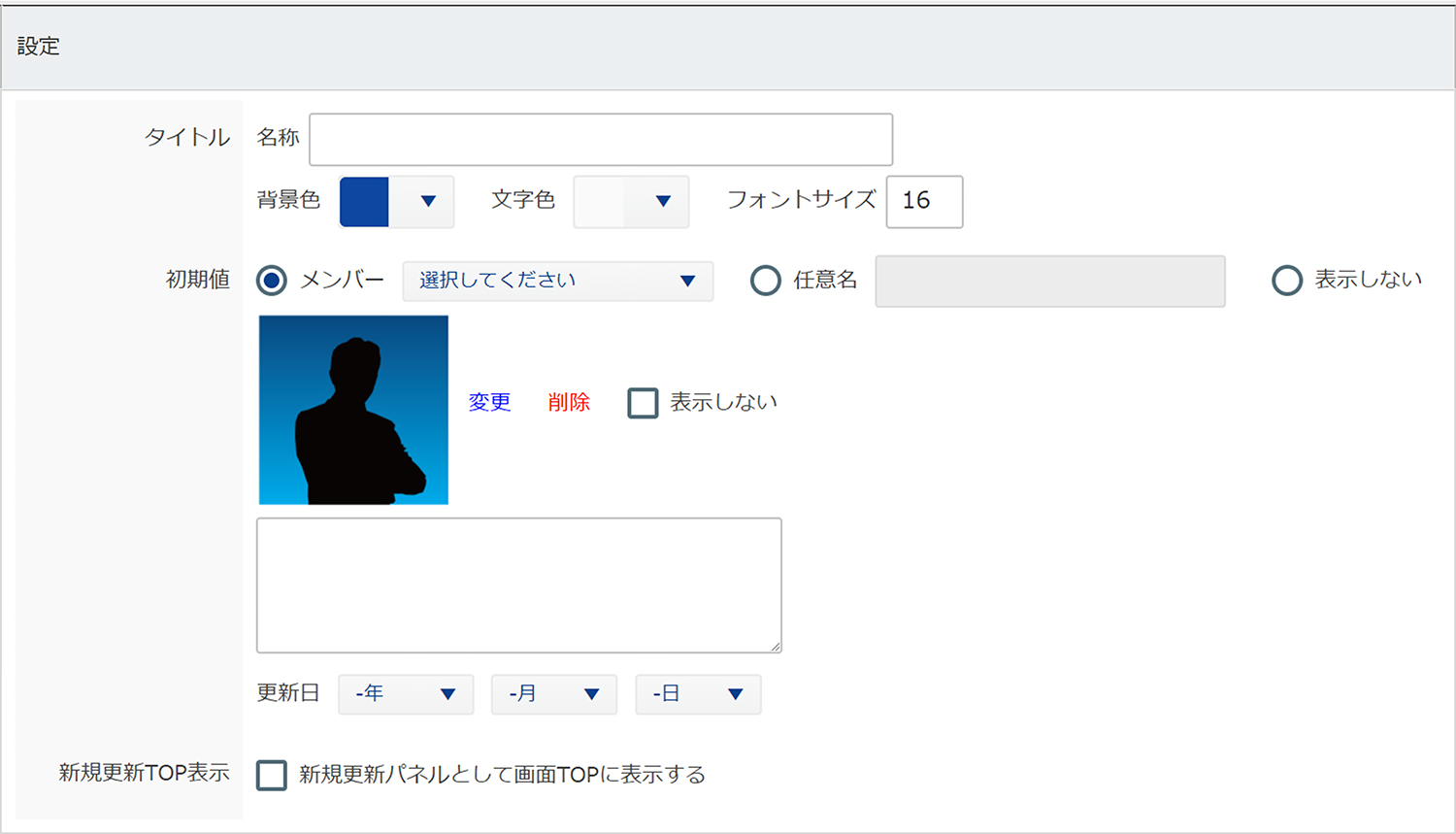1456x834 pixels.
Task: Click the 名称 title text field
Action: point(600,140)
